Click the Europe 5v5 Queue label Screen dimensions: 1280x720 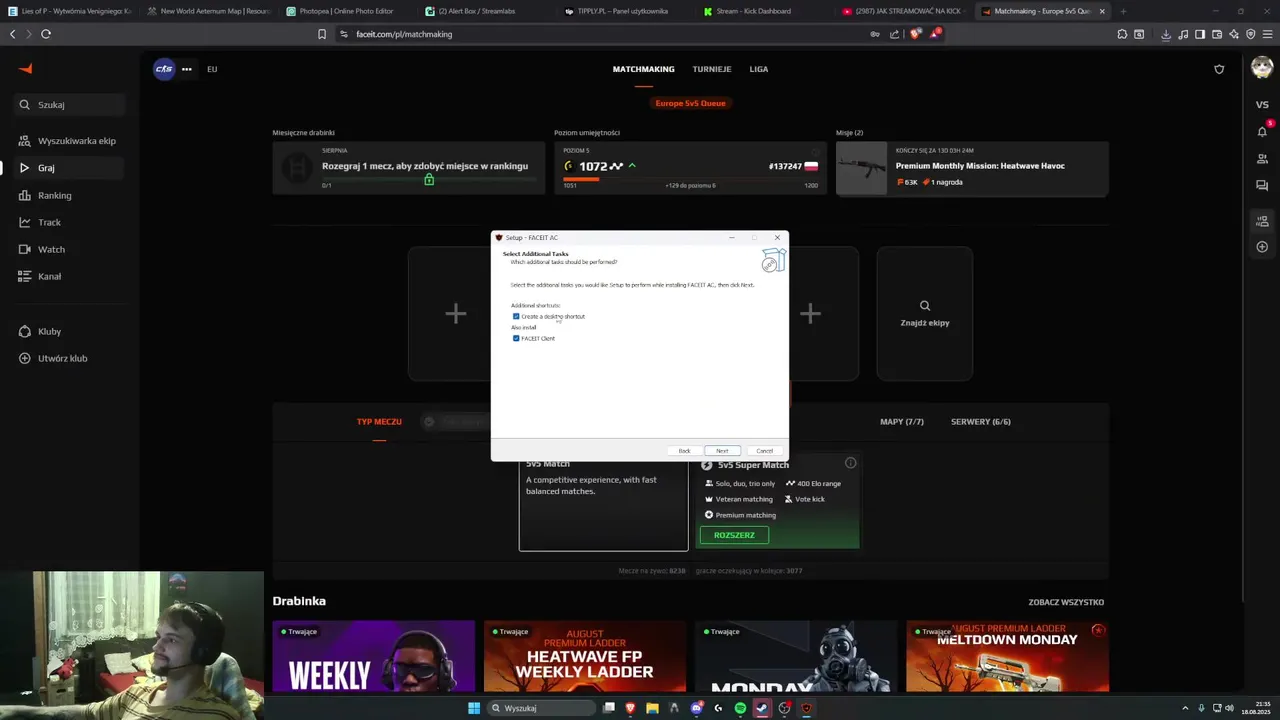[x=690, y=103]
